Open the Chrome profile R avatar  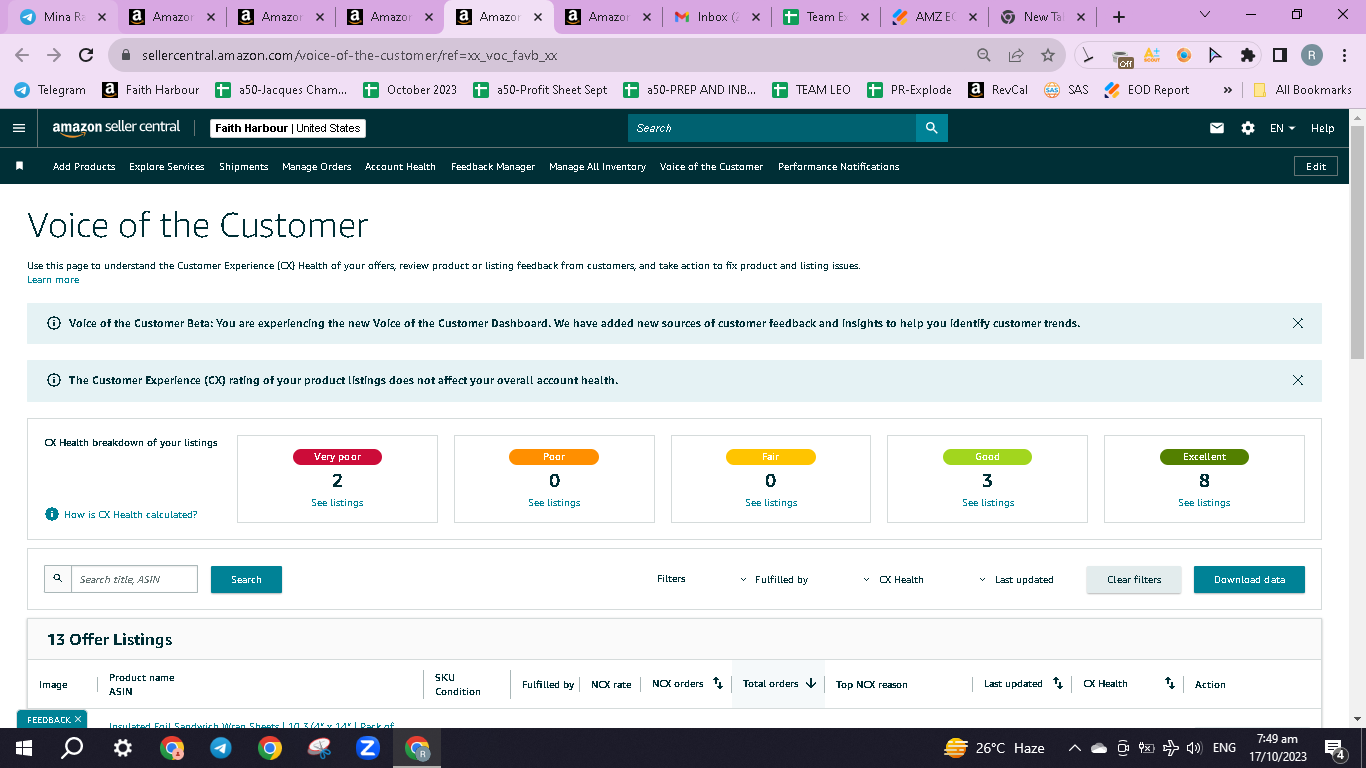(x=1312, y=55)
